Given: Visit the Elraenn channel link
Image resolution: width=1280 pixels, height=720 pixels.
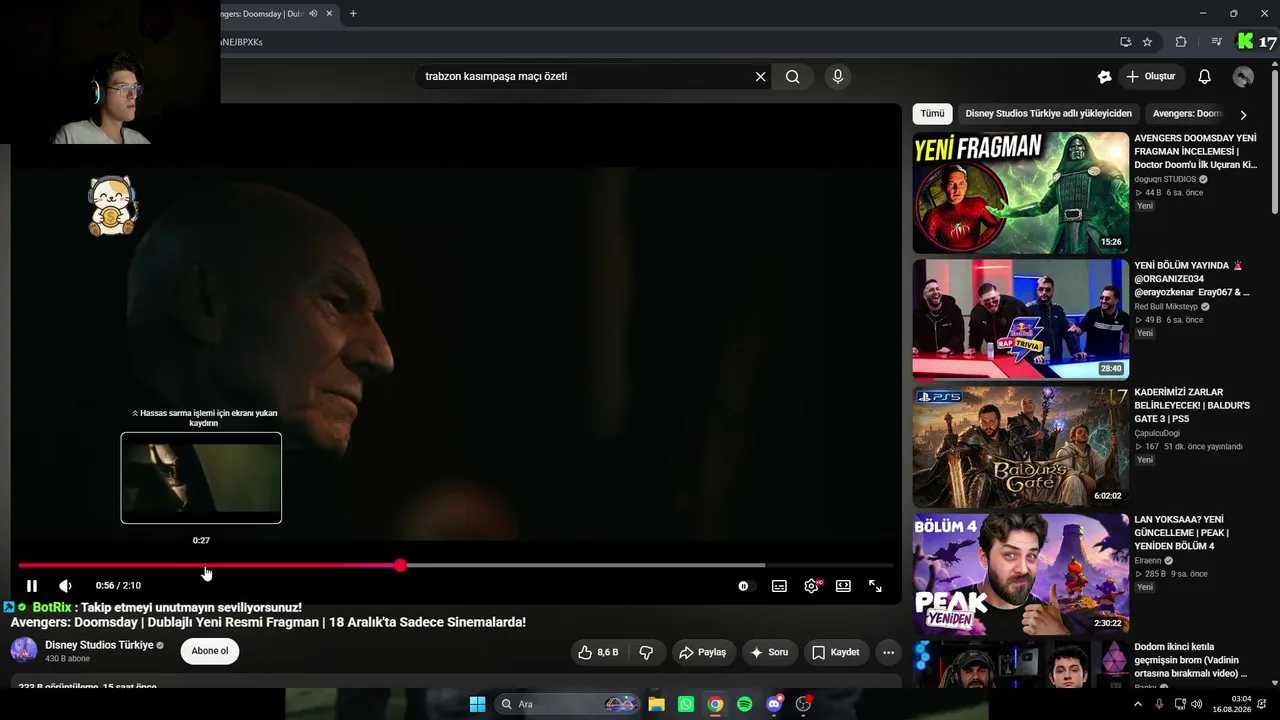Looking at the screenshot, I should point(1148,561).
